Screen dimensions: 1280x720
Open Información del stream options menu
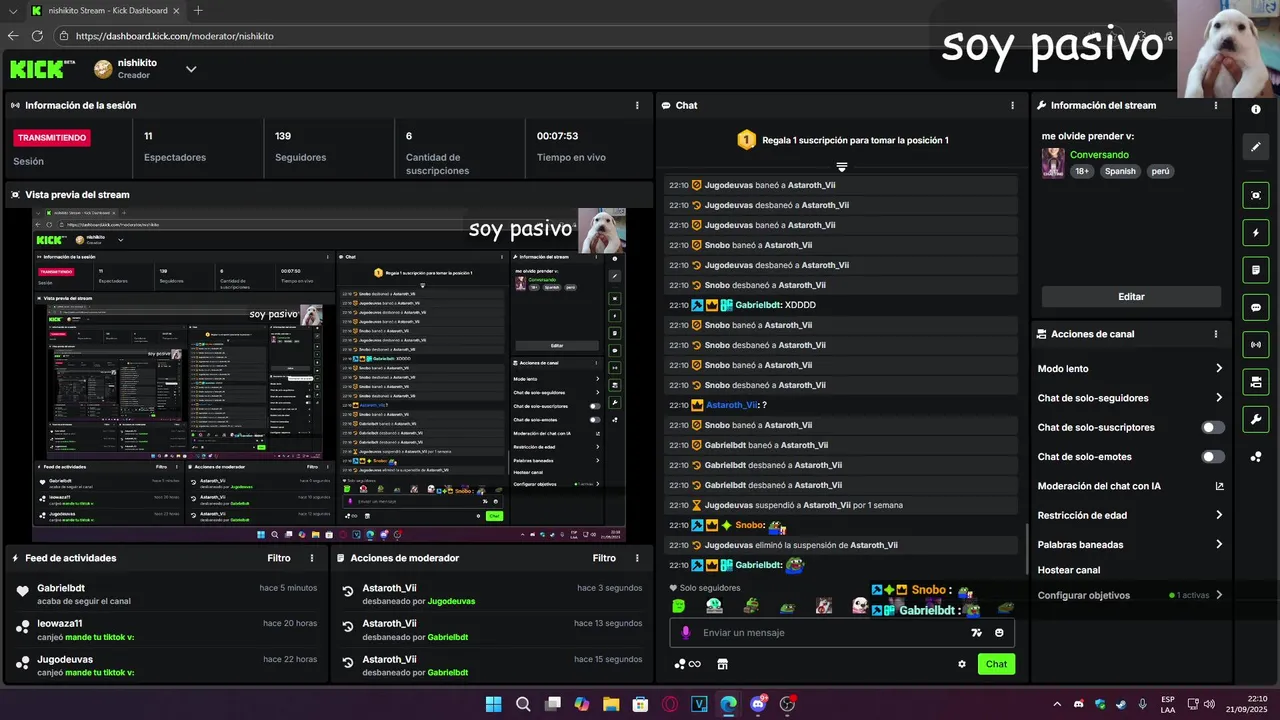point(1216,105)
